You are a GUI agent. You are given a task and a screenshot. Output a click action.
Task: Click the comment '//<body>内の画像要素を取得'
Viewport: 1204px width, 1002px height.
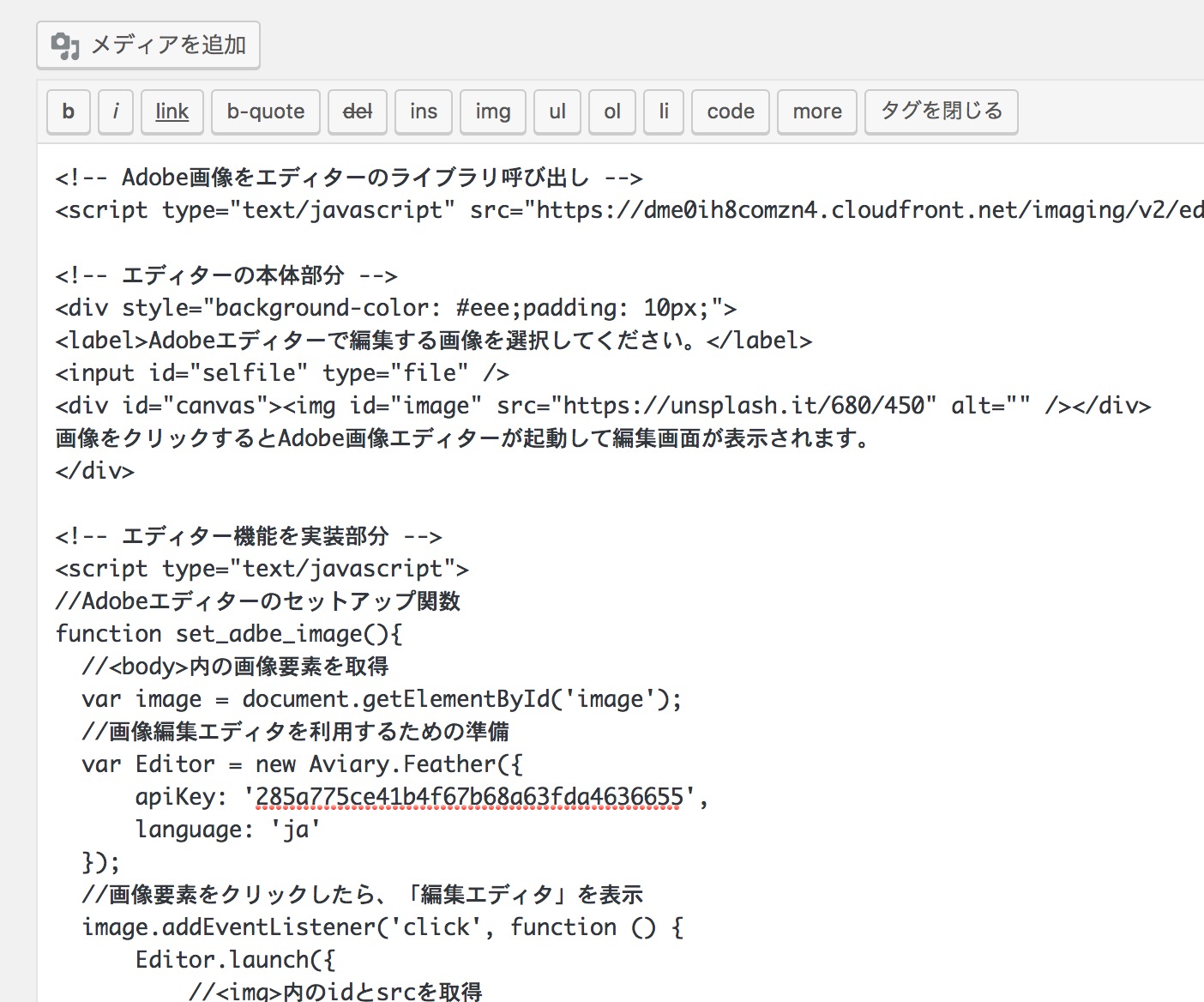(235, 667)
